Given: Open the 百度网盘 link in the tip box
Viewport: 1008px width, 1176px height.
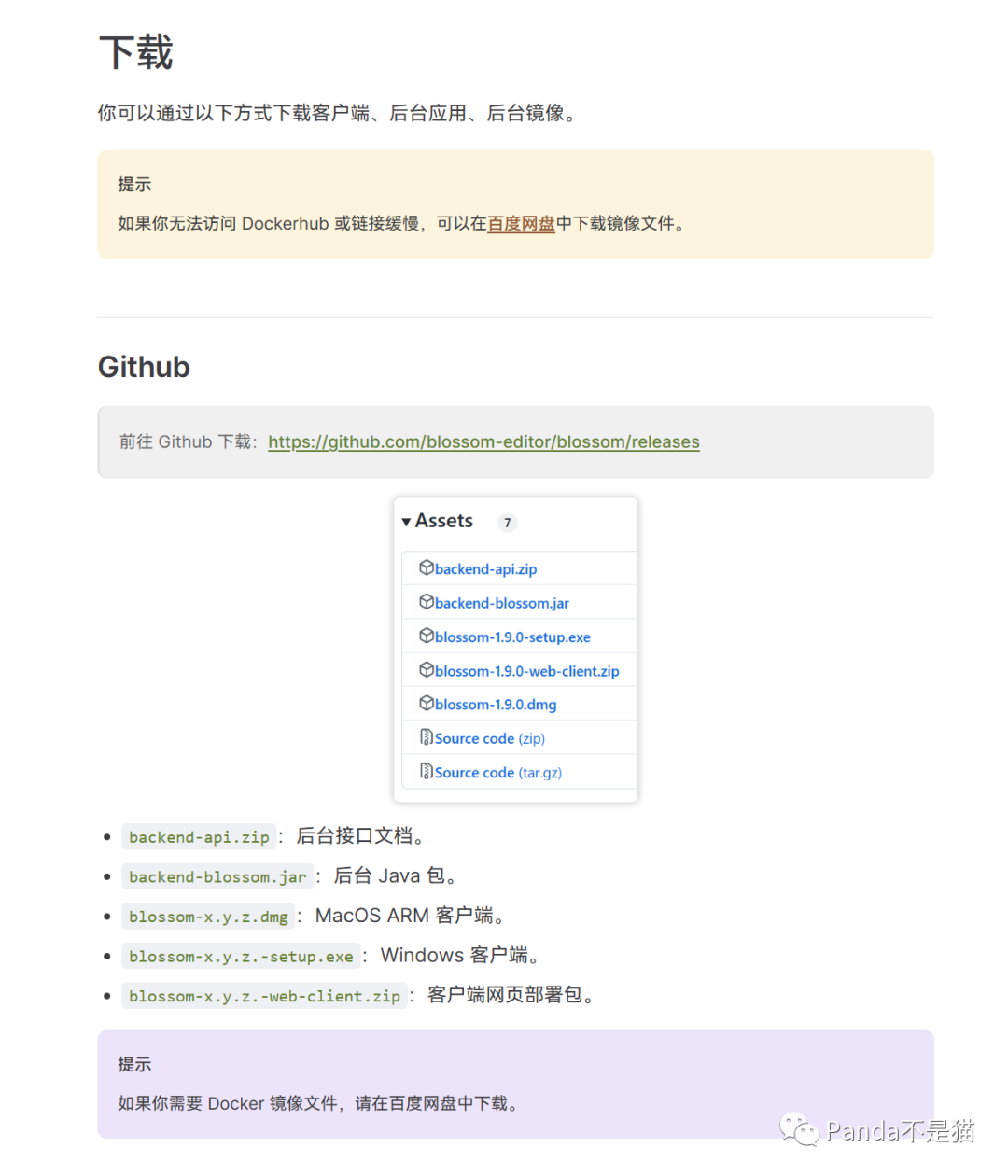Looking at the screenshot, I should pos(521,223).
